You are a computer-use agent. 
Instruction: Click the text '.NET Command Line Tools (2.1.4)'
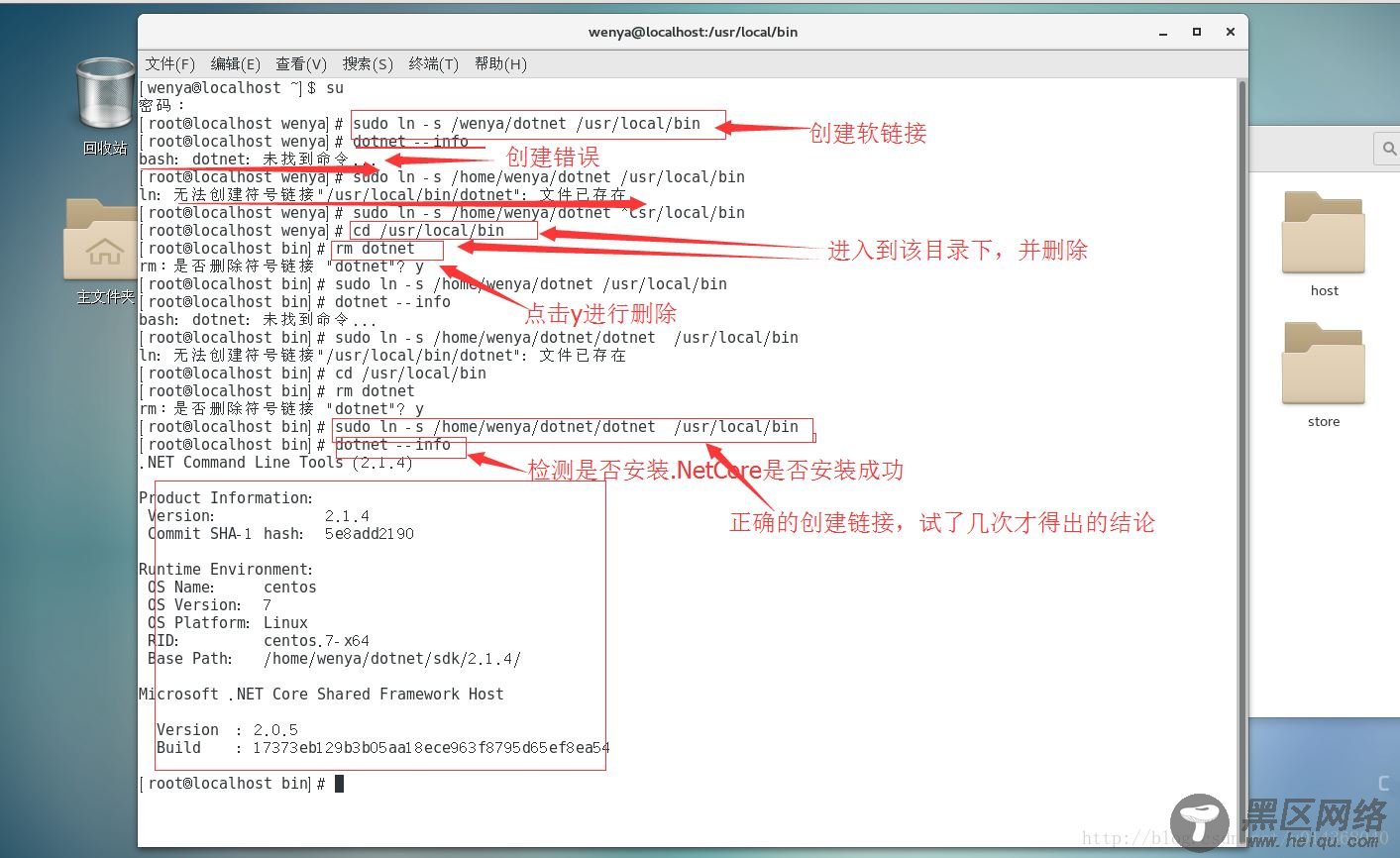tap(276, 463)
